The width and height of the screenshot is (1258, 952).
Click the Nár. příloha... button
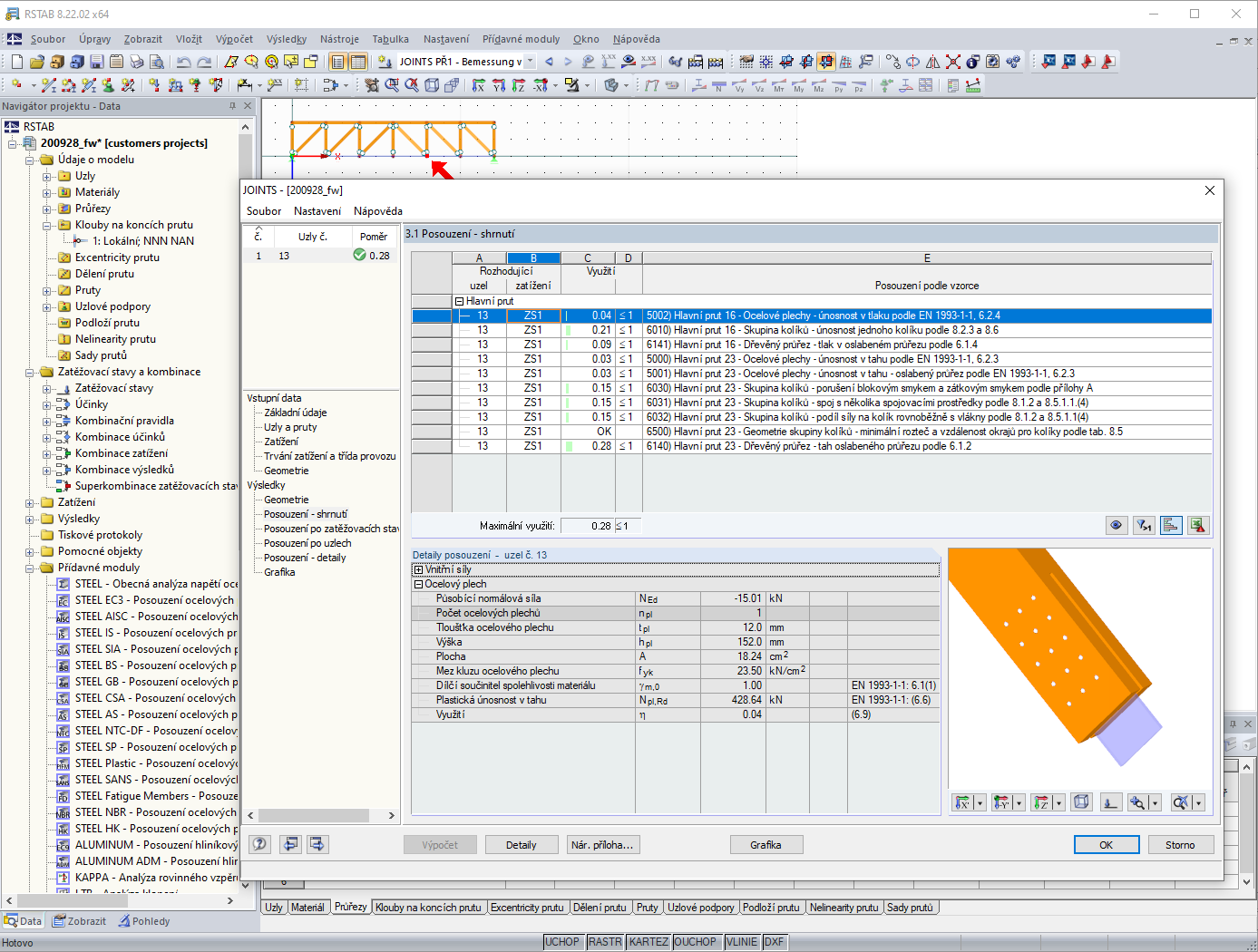pyautogui.click(x=602, y=845)
